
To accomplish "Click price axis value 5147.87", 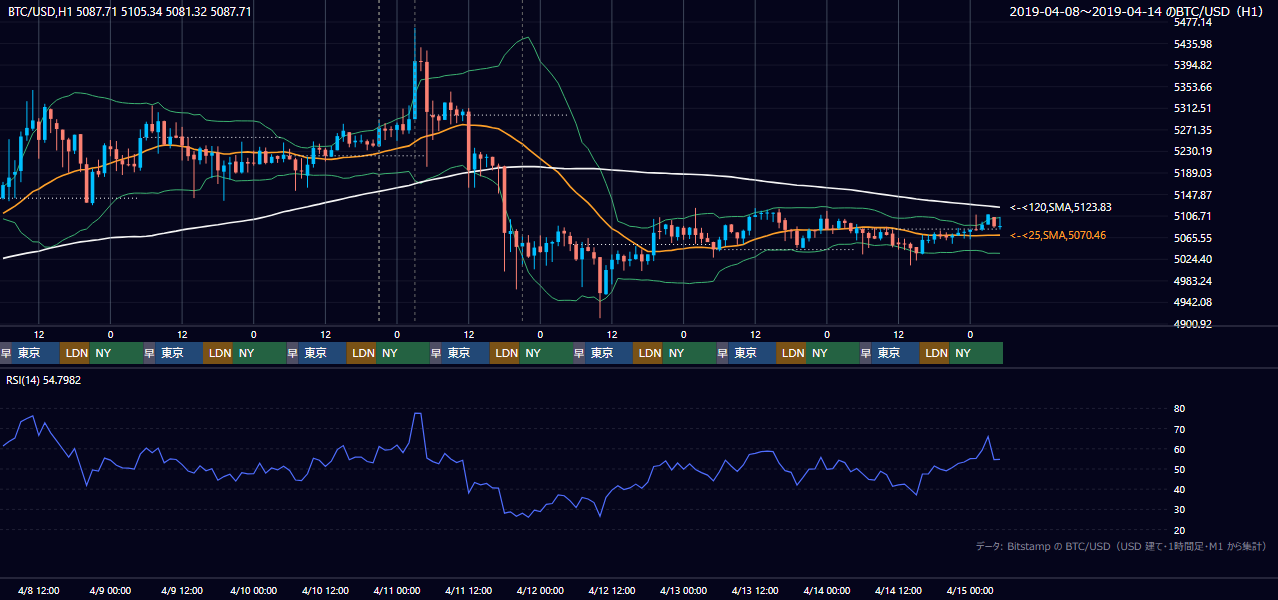I will click(1193, 195).
